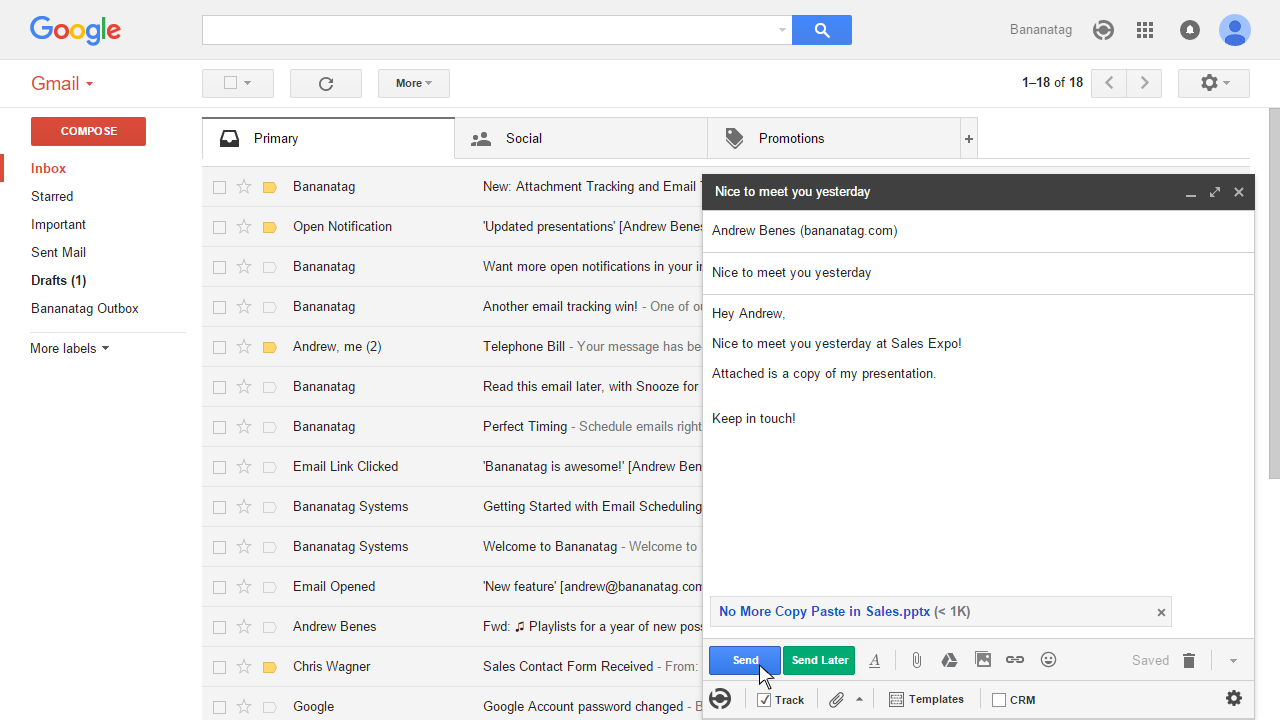Switch to the Social tab
This screenshot has width=1280, height=720.
(581, 139)
